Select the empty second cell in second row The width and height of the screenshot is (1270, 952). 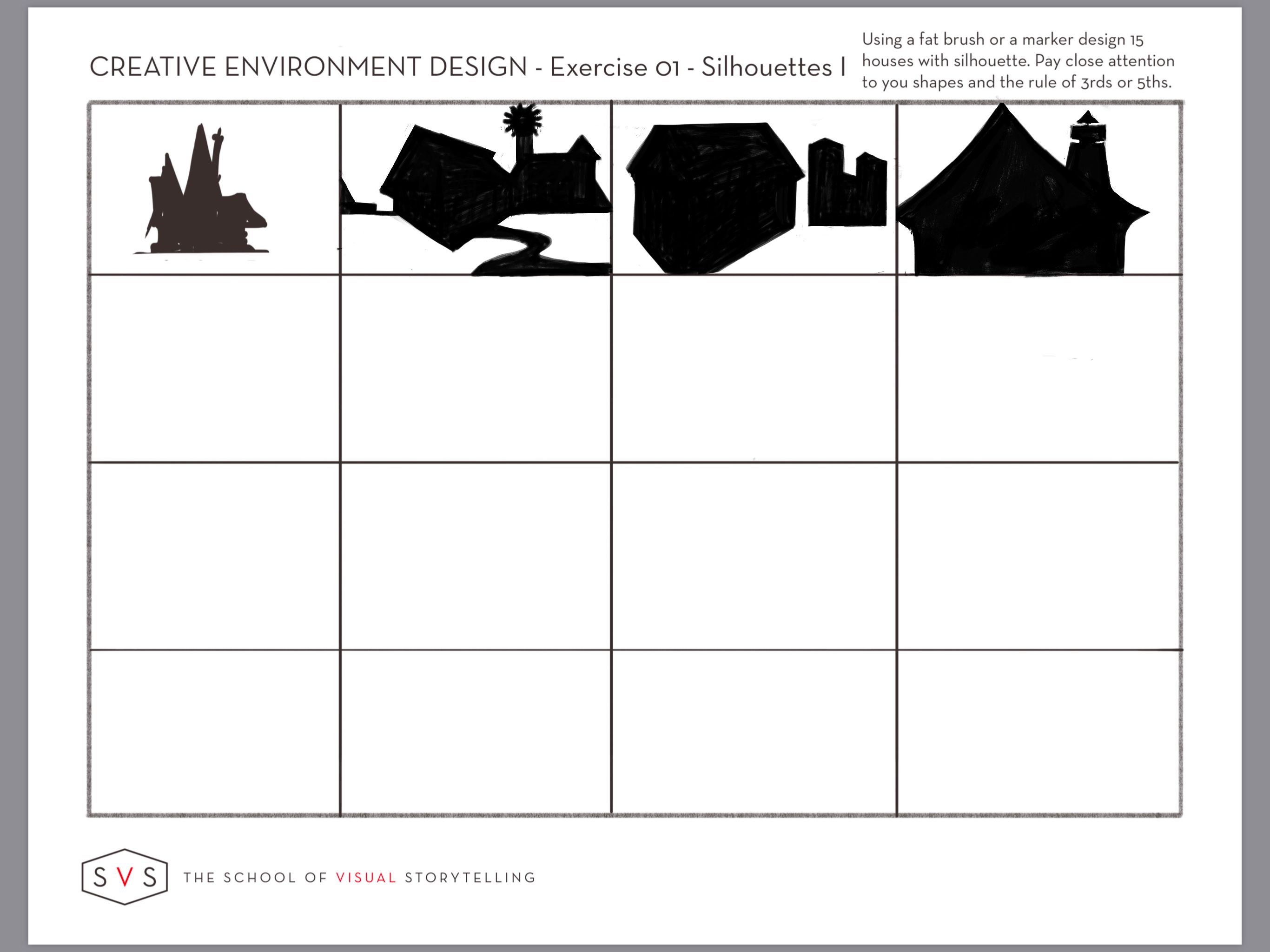click(476, 369)
